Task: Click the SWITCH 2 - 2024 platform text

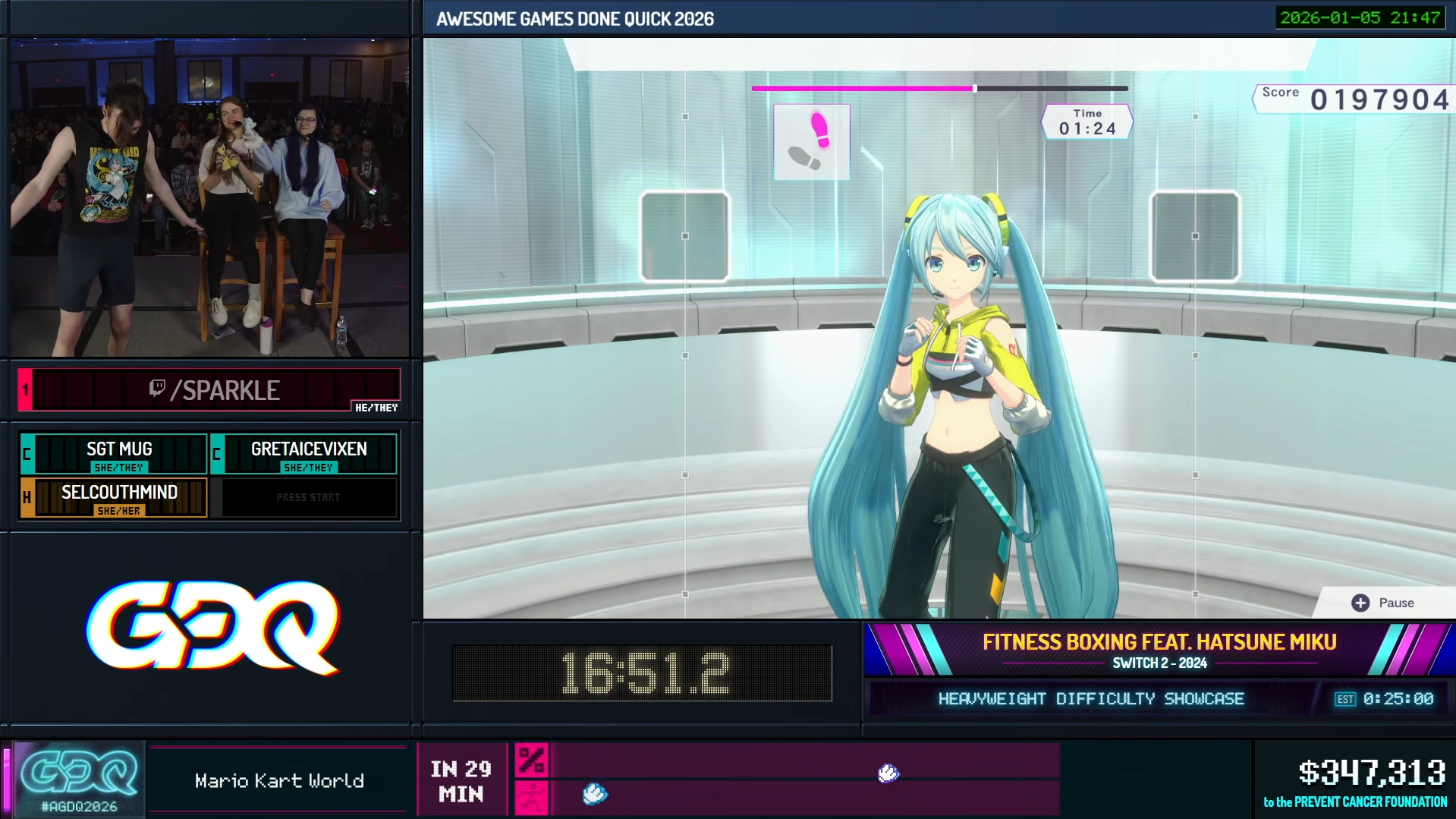Action: pos(1159,663)
